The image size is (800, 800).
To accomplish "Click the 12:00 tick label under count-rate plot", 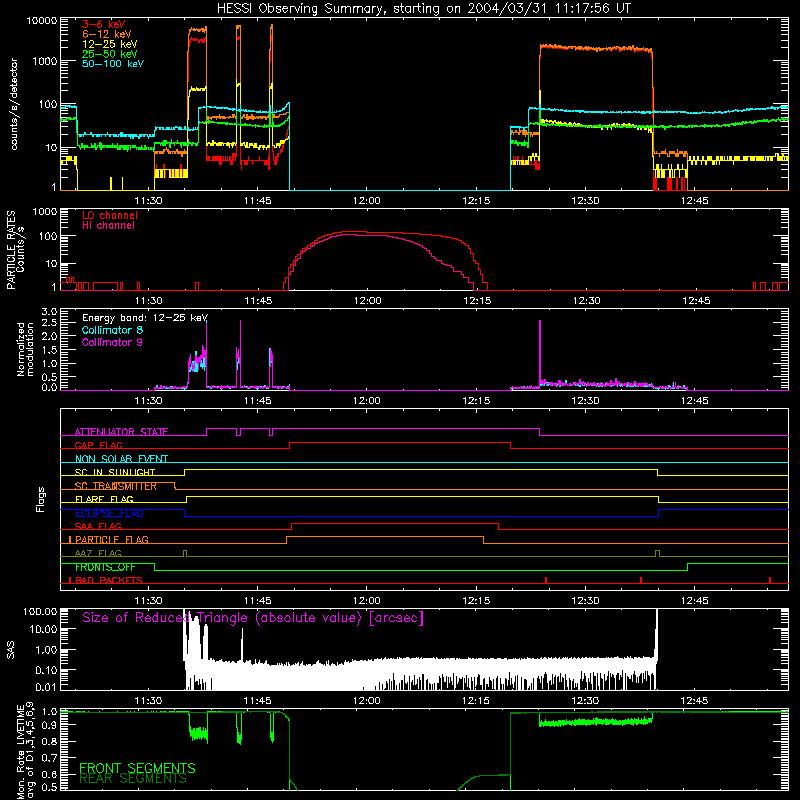I will tap(367, 201).
